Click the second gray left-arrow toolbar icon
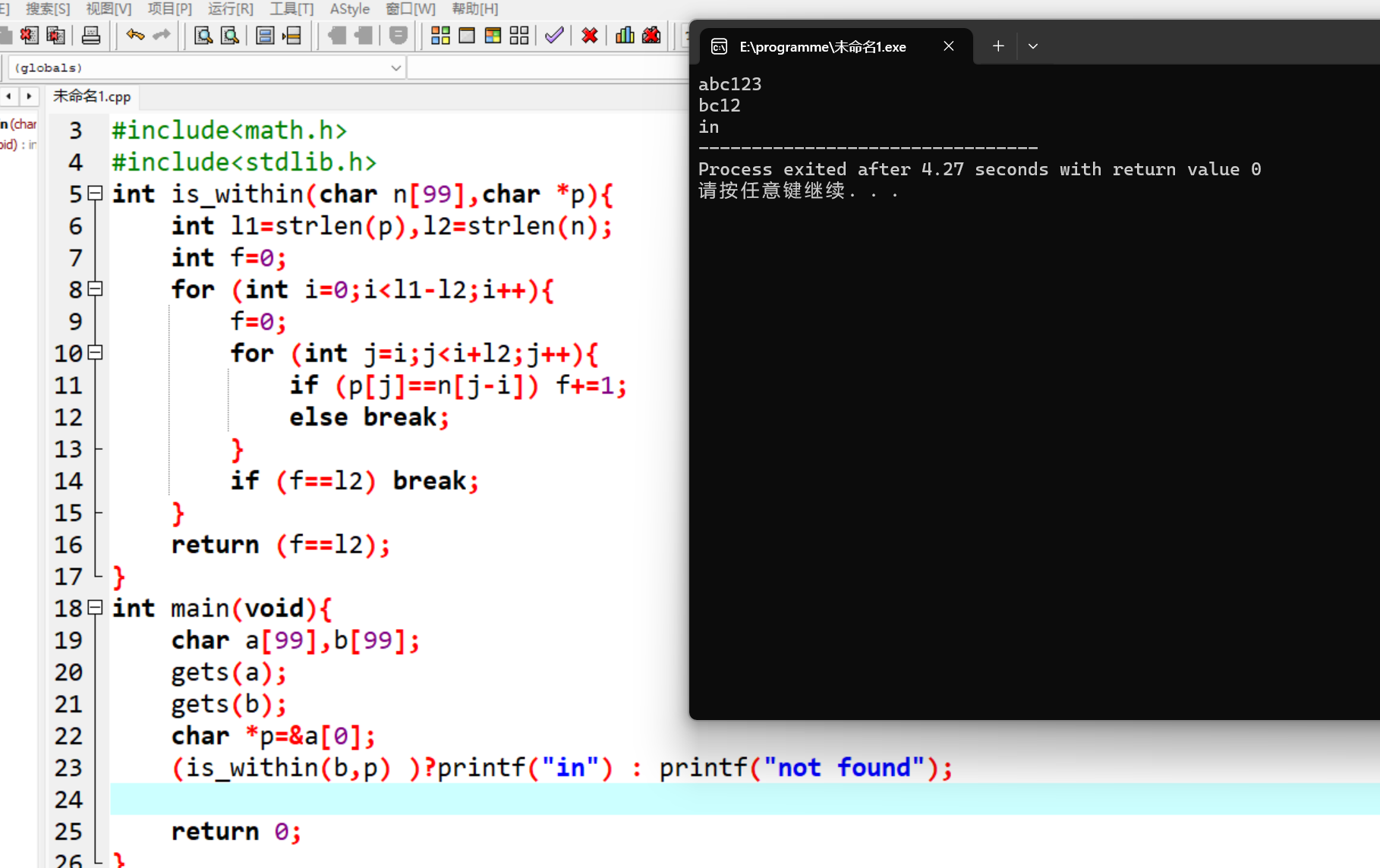1380x868 pixels. tap(364, 35)
